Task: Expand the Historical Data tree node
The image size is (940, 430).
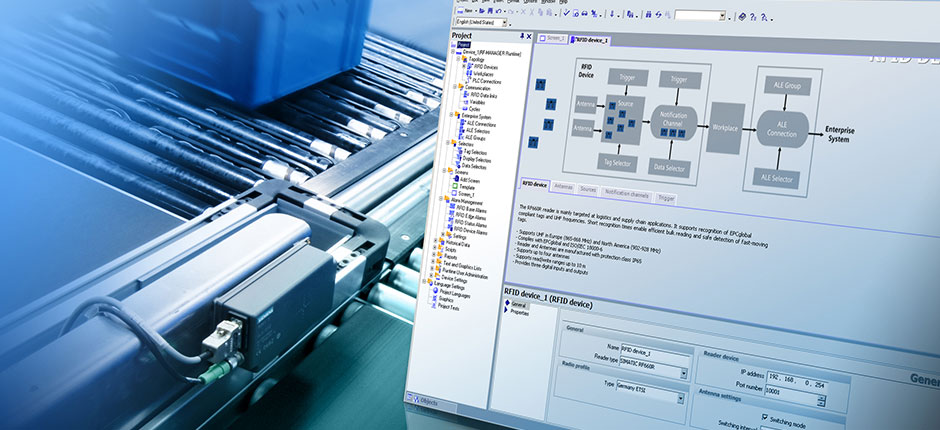Action: click(x=435, y=240)
